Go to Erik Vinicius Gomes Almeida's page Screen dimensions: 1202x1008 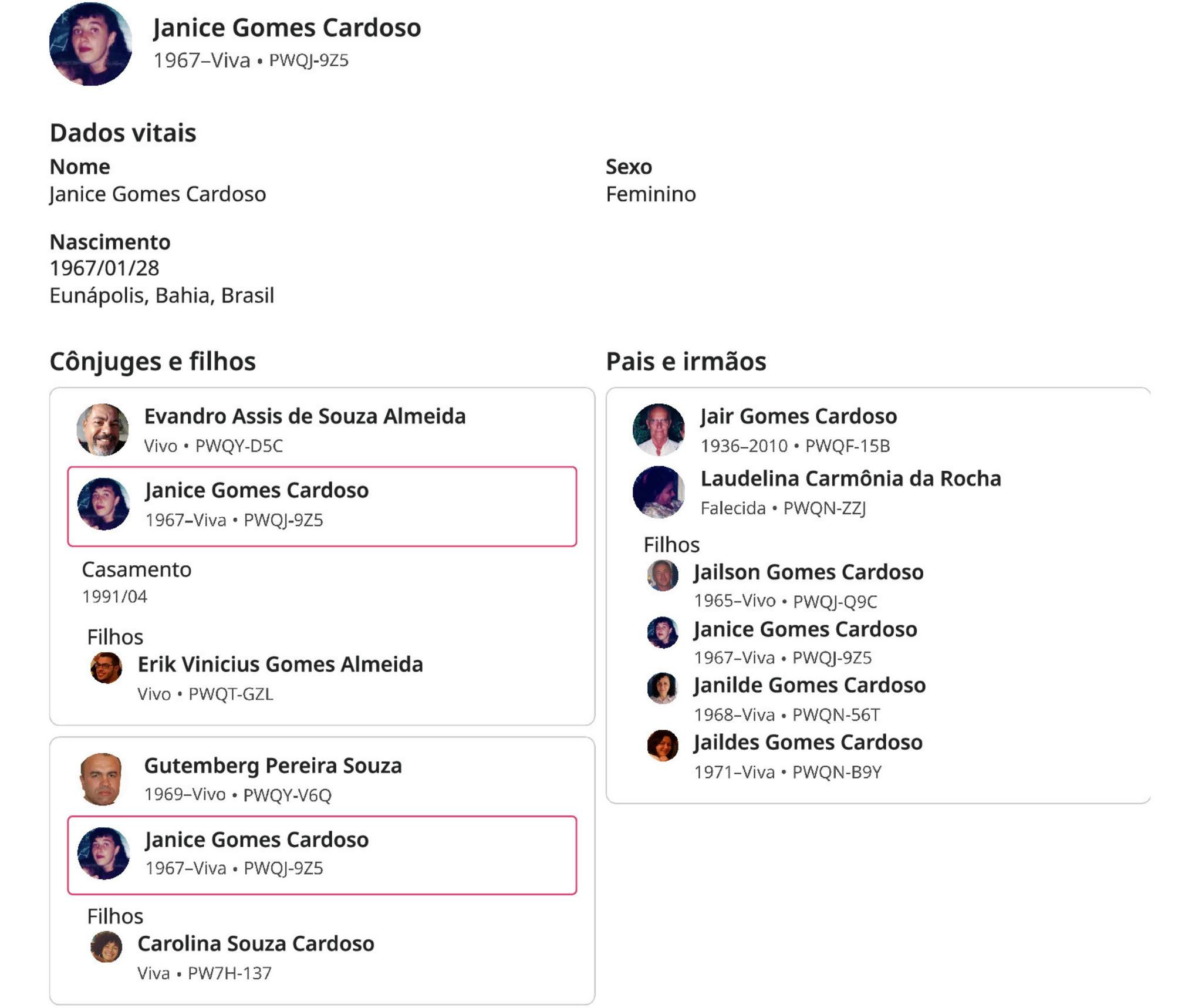pos(280,665)
